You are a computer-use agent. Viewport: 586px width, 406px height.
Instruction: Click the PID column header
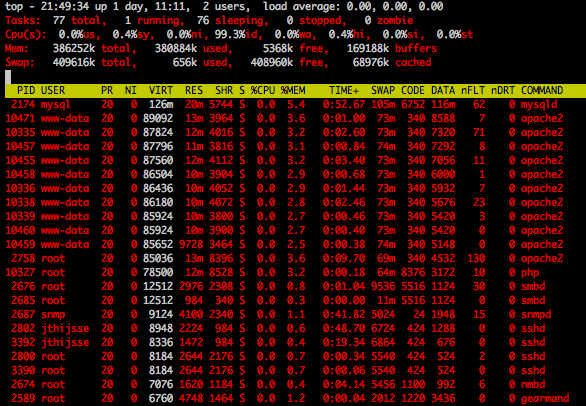pyautogui.click(x=26, y=90)
